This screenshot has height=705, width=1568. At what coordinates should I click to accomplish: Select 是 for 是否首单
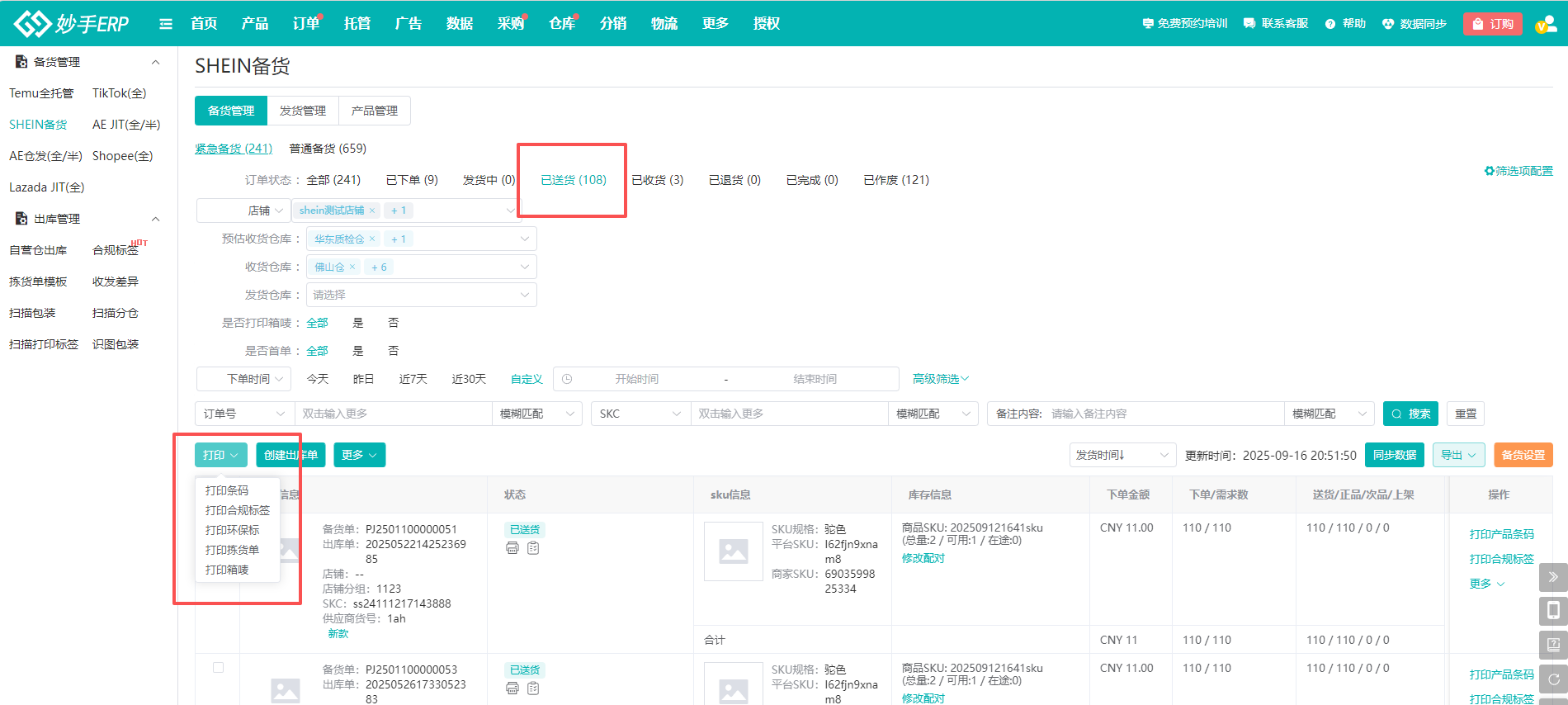(x=358, y=351)
